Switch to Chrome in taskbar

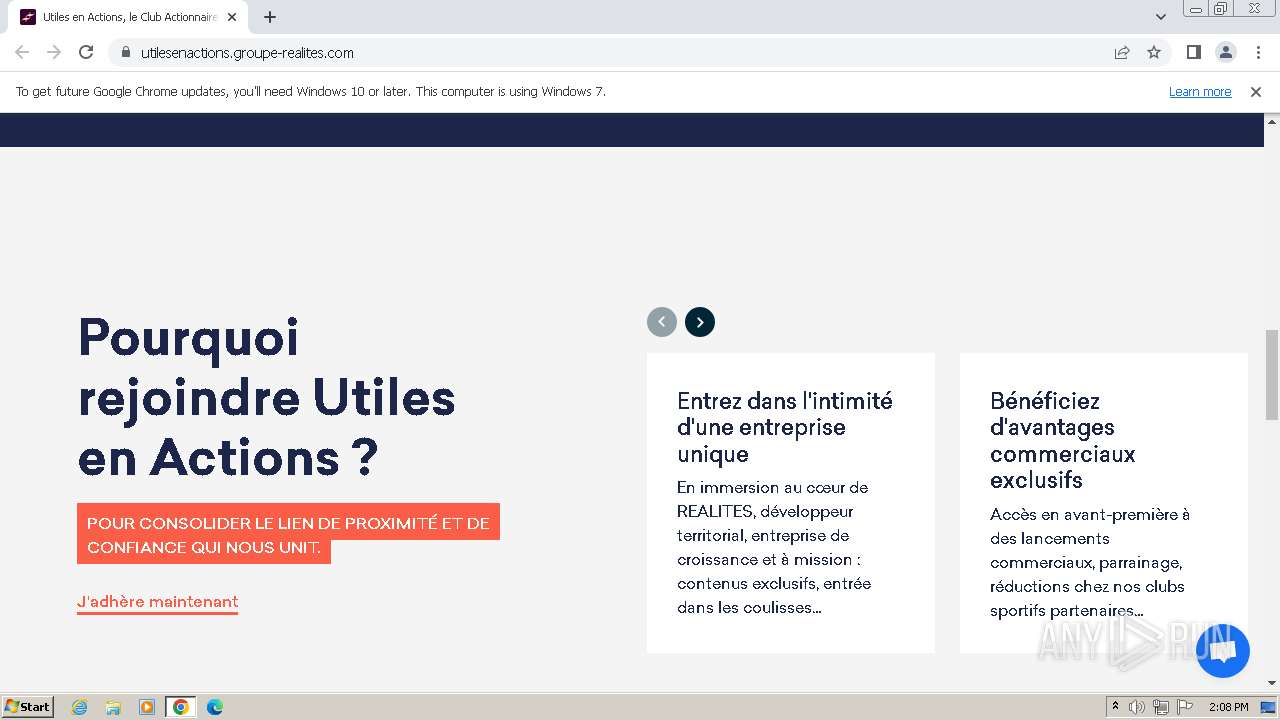[181, 707]
